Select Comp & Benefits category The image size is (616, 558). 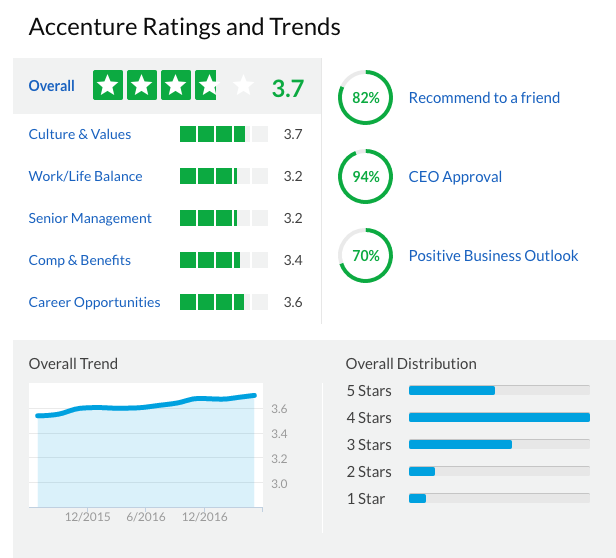pyautogui.click(x=80, y=260)
